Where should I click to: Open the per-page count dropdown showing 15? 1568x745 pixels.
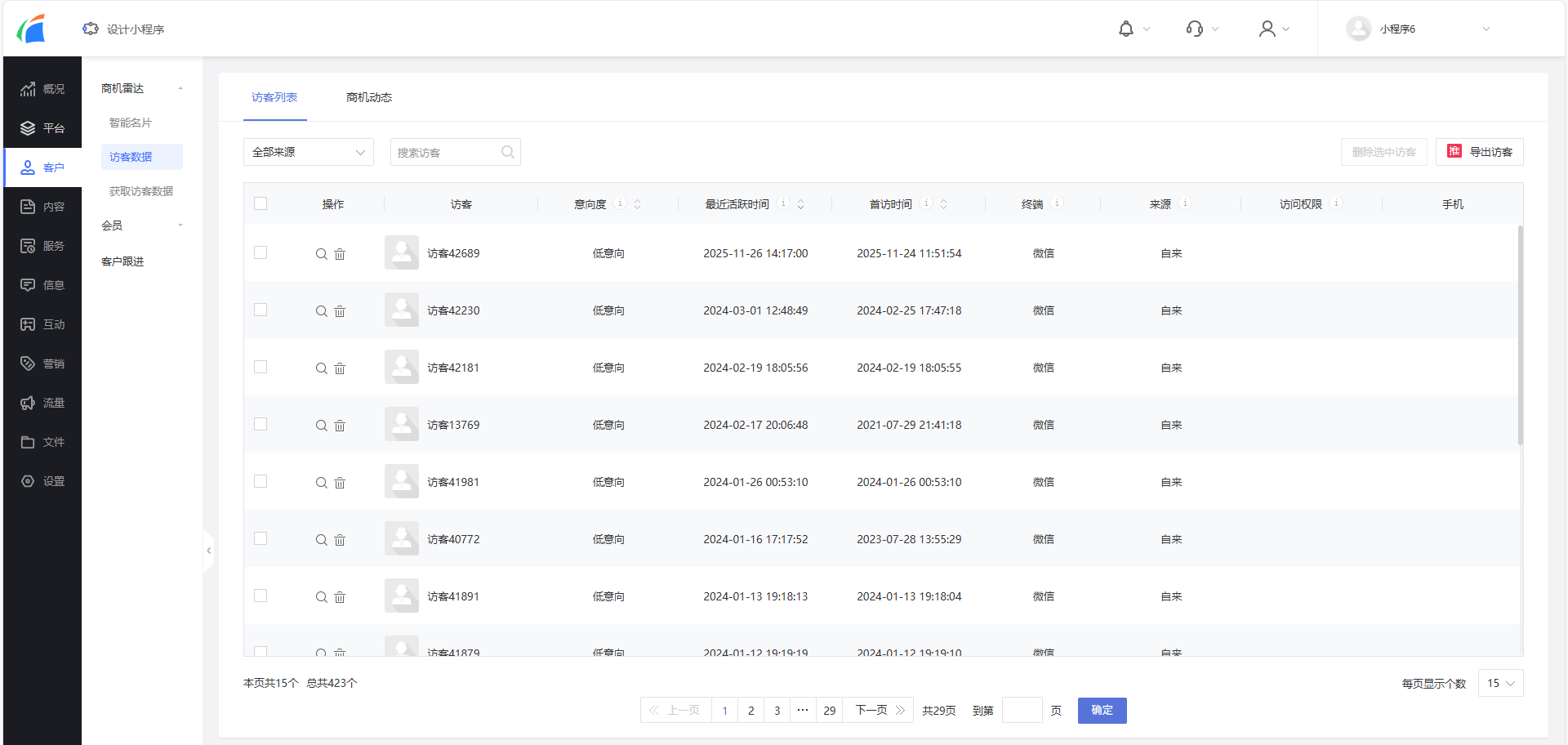click(x=1500, y=683)
